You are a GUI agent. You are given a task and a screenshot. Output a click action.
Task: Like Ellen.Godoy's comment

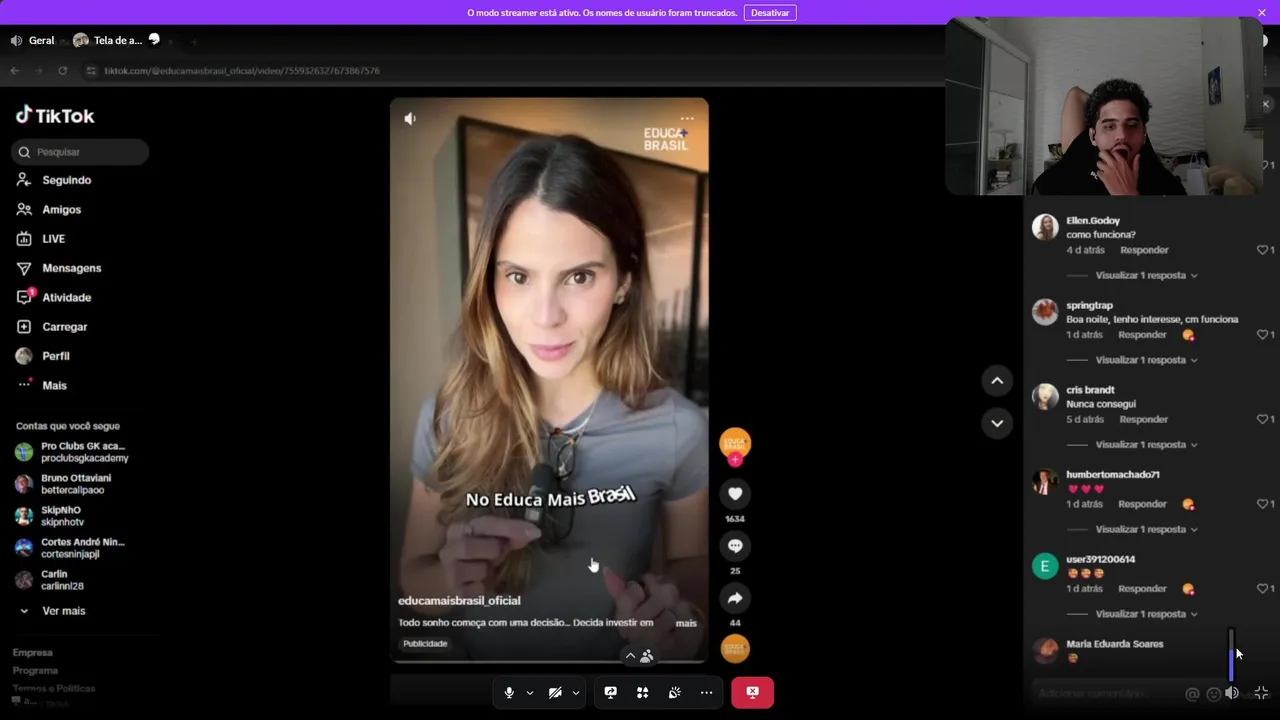point(1262,250)
